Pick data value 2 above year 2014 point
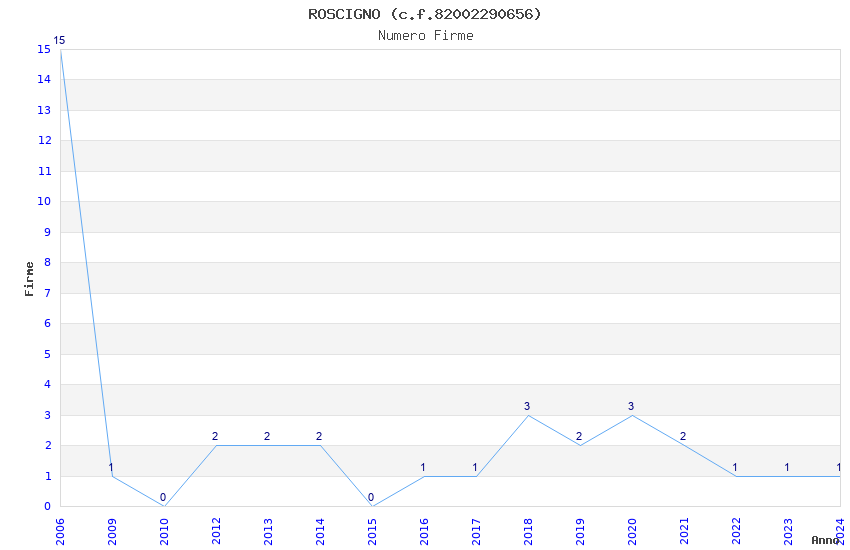The width and height of the screenshot is (850, 550). click(x=319, y=436)
